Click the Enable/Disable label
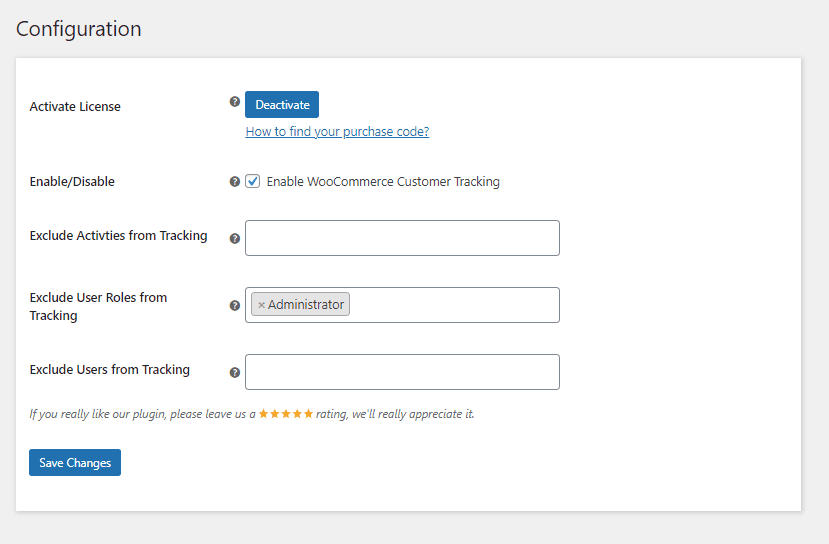The height and width of the screenshot is (544, 829). (72, 181)
